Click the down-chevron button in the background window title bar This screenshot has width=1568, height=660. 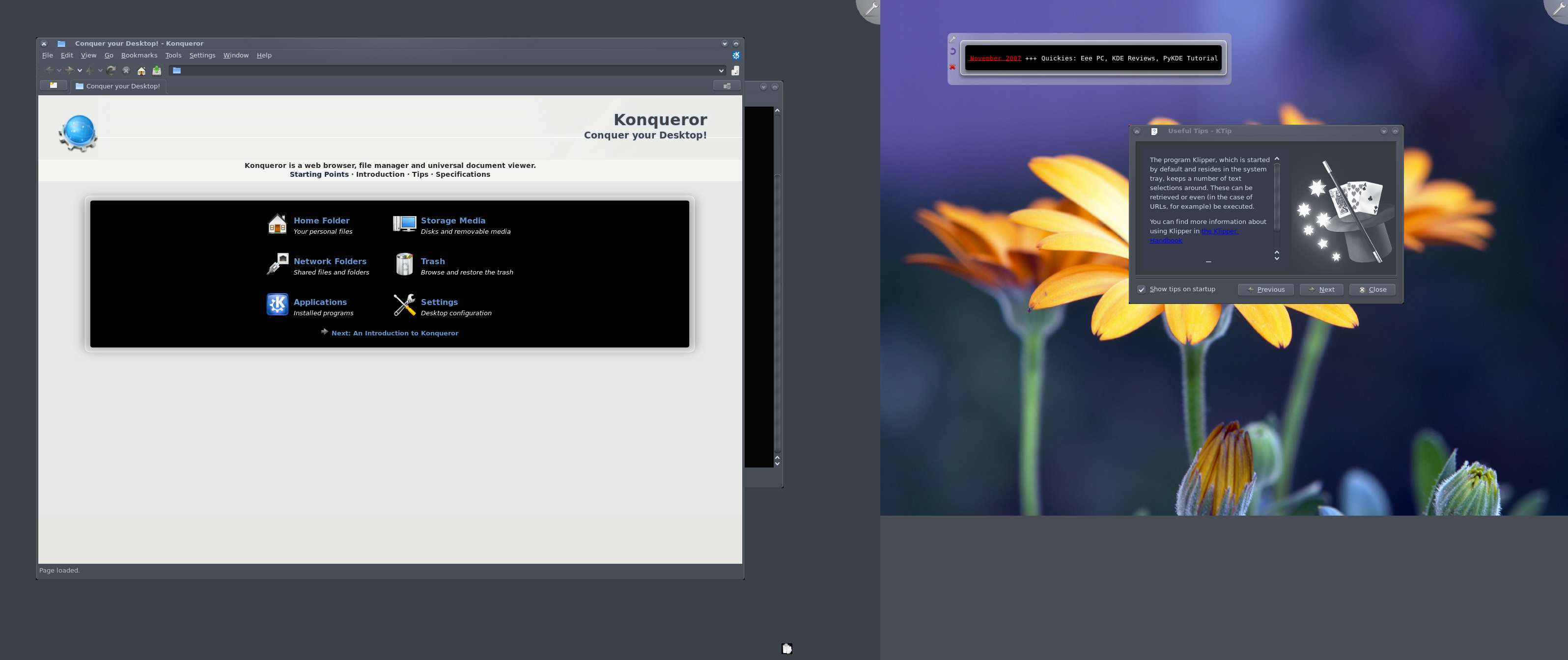tap(763, 87)
